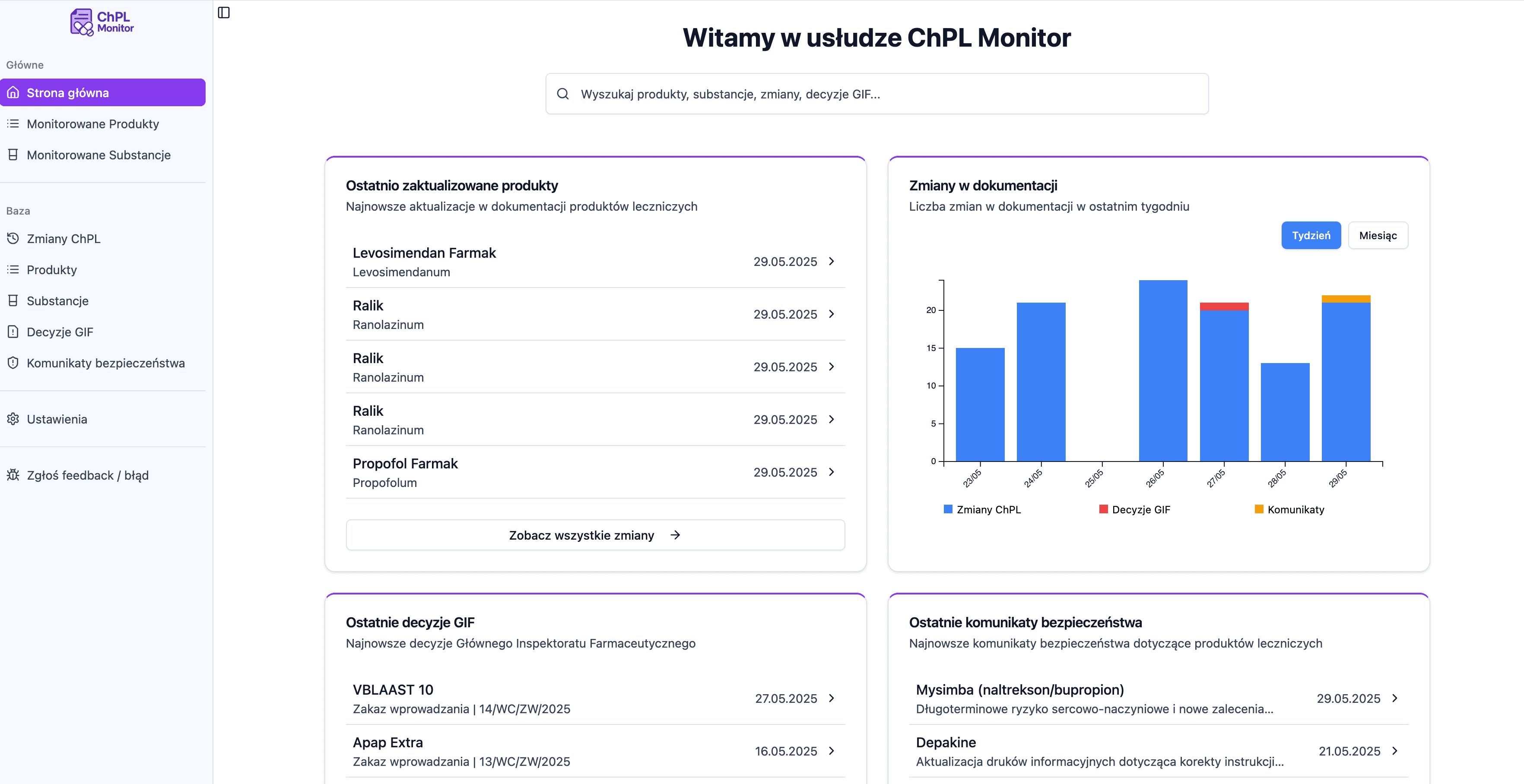
Task: Click Zobacz wszystkie zmiany button
Action: point(595,535)
